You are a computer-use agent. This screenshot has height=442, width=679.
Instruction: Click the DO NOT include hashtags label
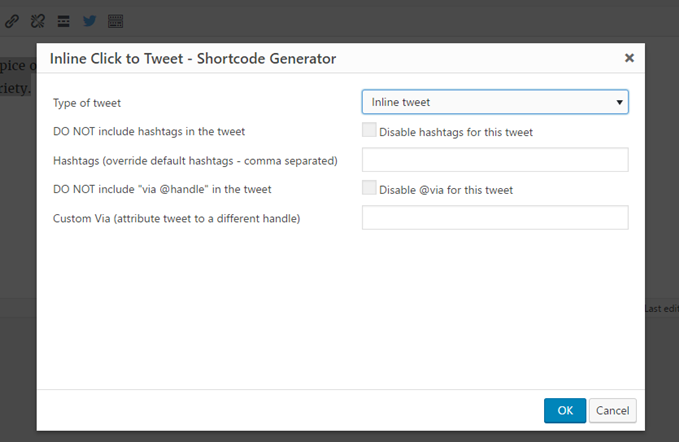[149, 132]
